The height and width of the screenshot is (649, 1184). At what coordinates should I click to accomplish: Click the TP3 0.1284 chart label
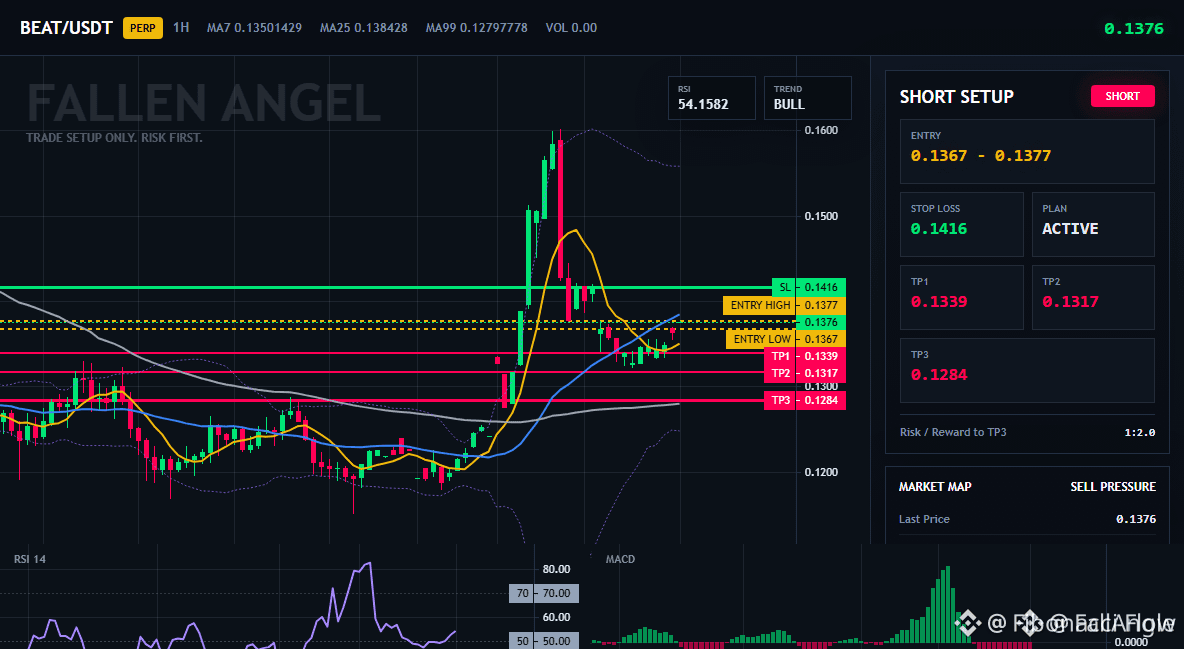click(x=805, y=400)
